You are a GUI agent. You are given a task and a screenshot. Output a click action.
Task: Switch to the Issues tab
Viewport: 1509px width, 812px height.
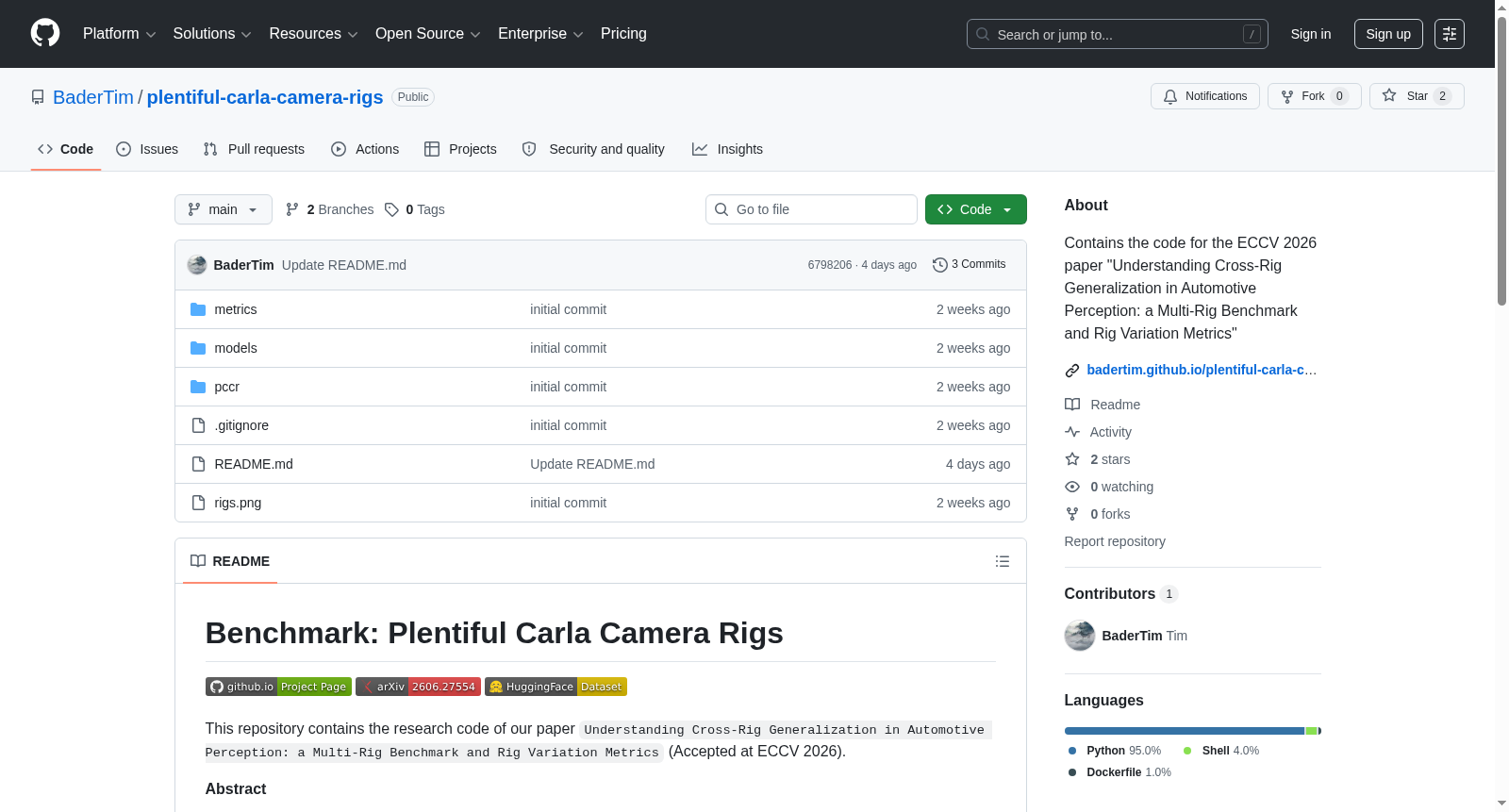coord(147,149)
